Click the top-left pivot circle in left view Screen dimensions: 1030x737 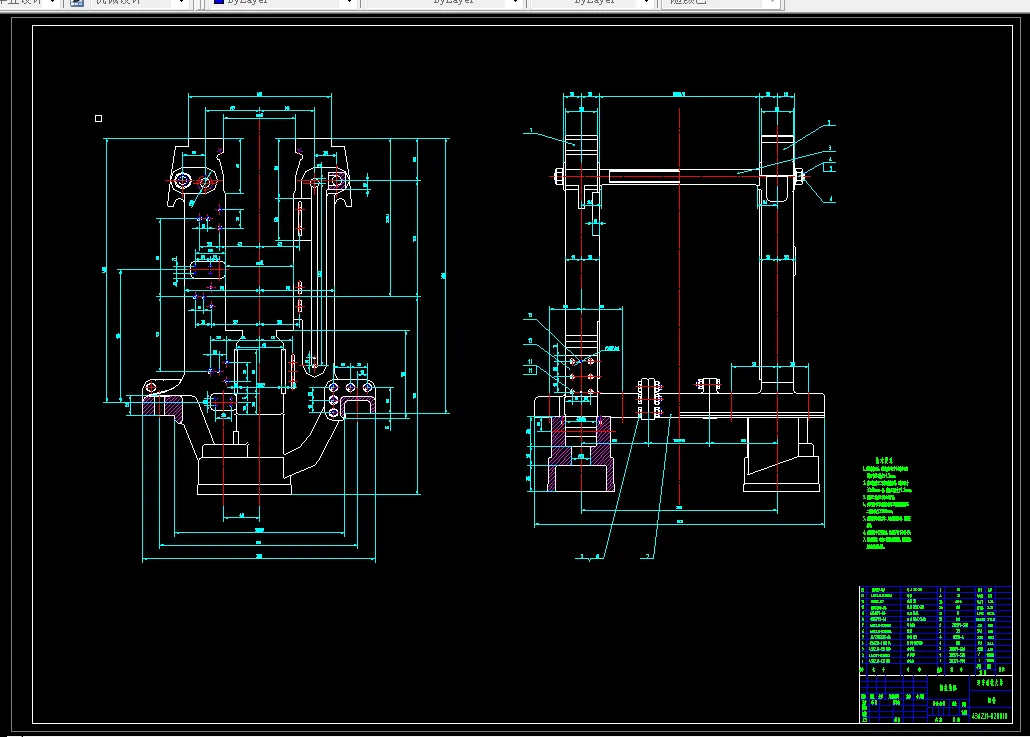click(182, 181)
